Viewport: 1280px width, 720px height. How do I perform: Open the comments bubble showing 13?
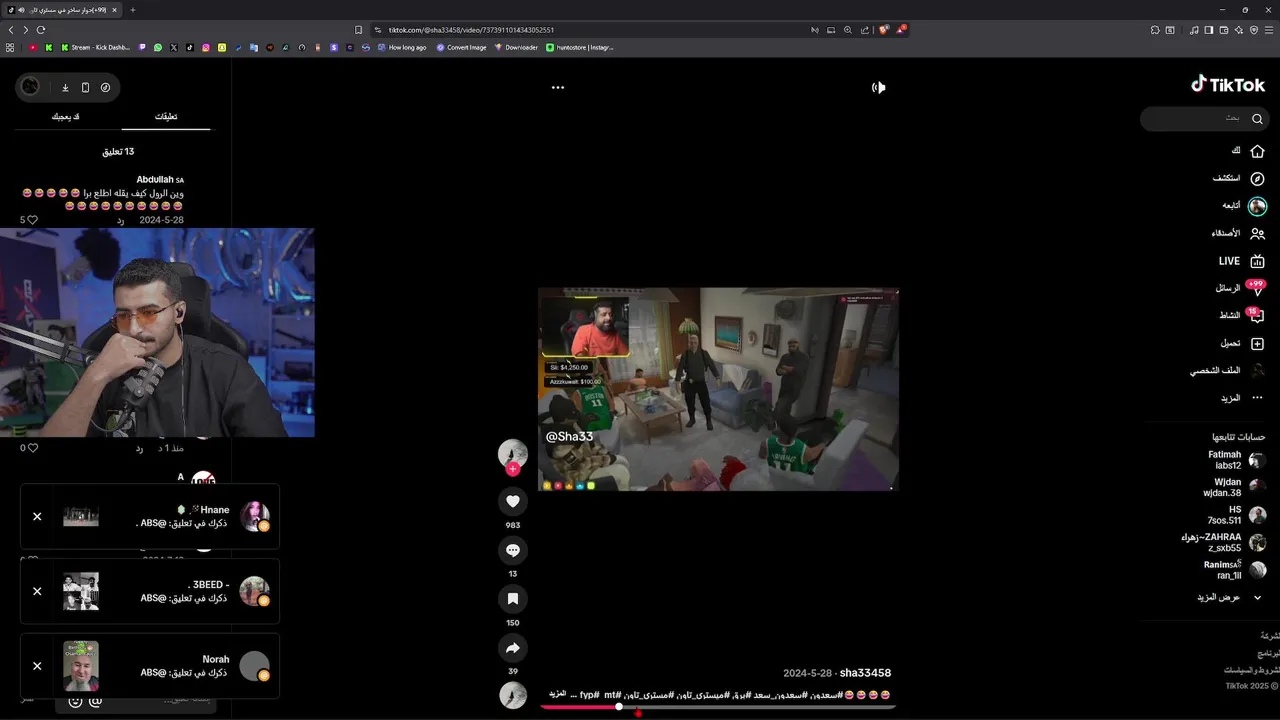pyautogui.click(x=513, y=551)
